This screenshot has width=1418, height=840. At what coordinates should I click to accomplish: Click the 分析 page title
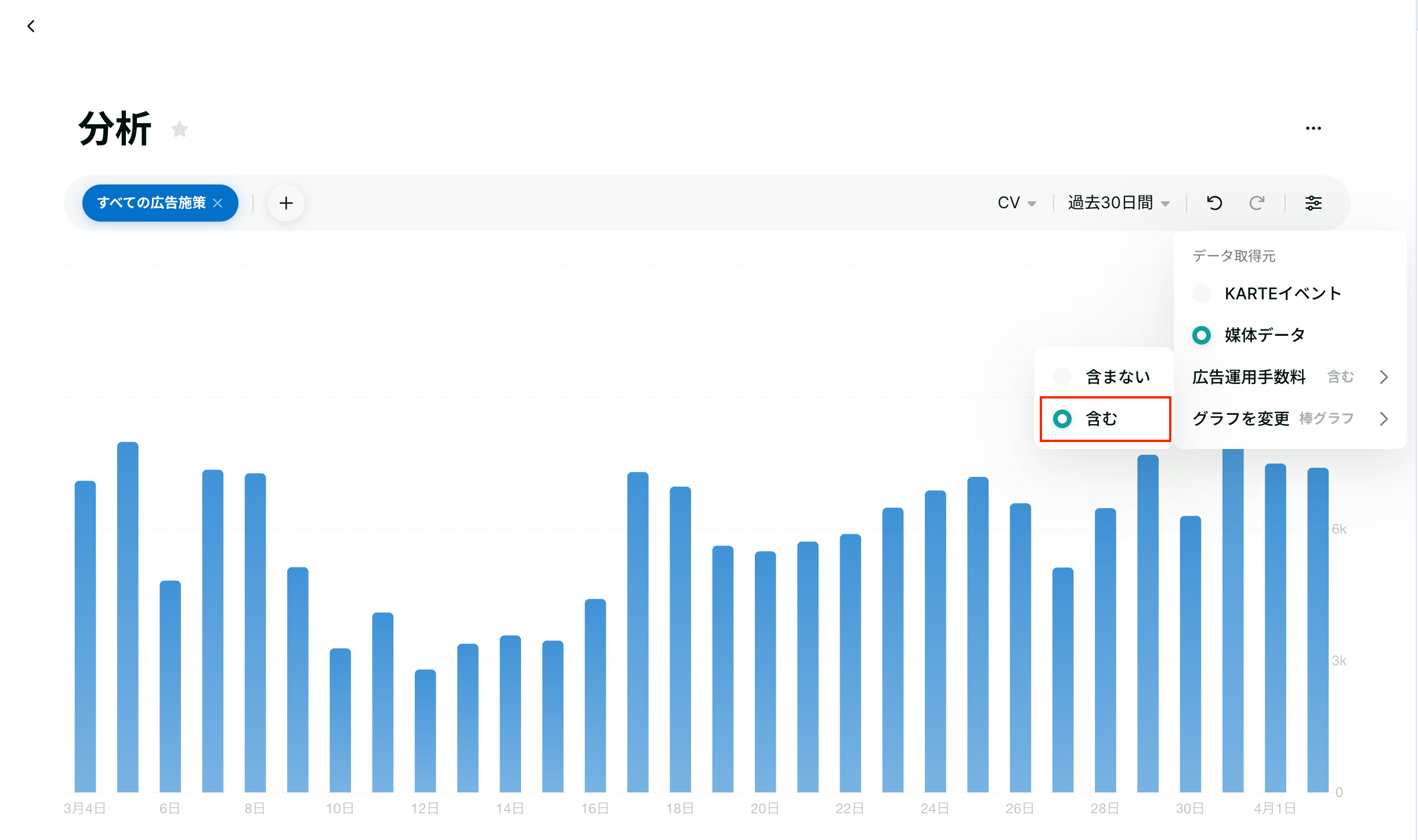115,129
